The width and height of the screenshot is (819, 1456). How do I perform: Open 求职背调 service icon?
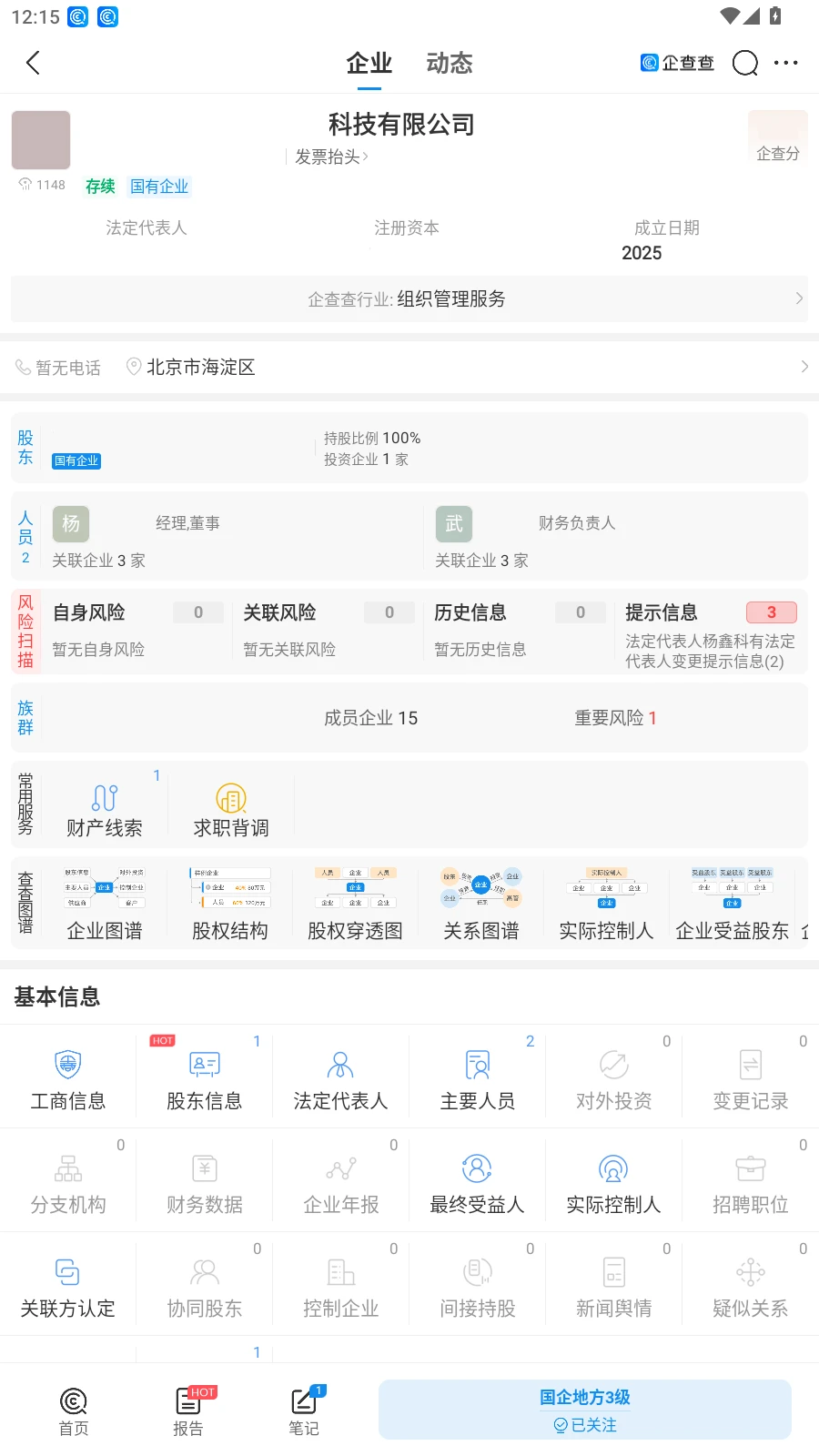tap(231, 806)
